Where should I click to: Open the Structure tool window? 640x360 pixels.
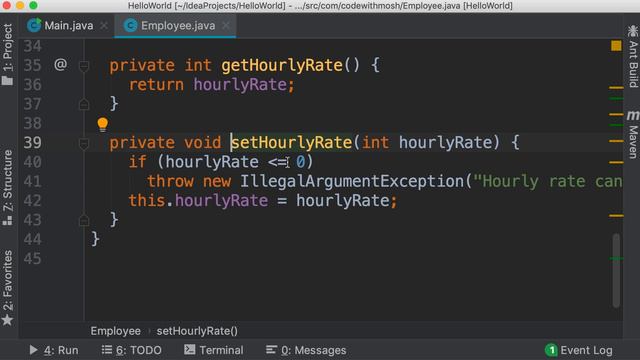[x=8, y=187]
